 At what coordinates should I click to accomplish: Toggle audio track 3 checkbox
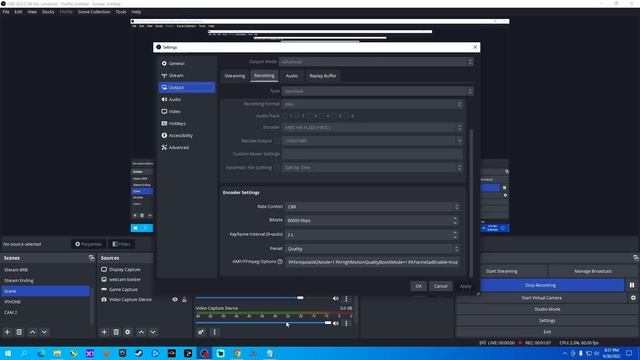click(x=309, y=116)
